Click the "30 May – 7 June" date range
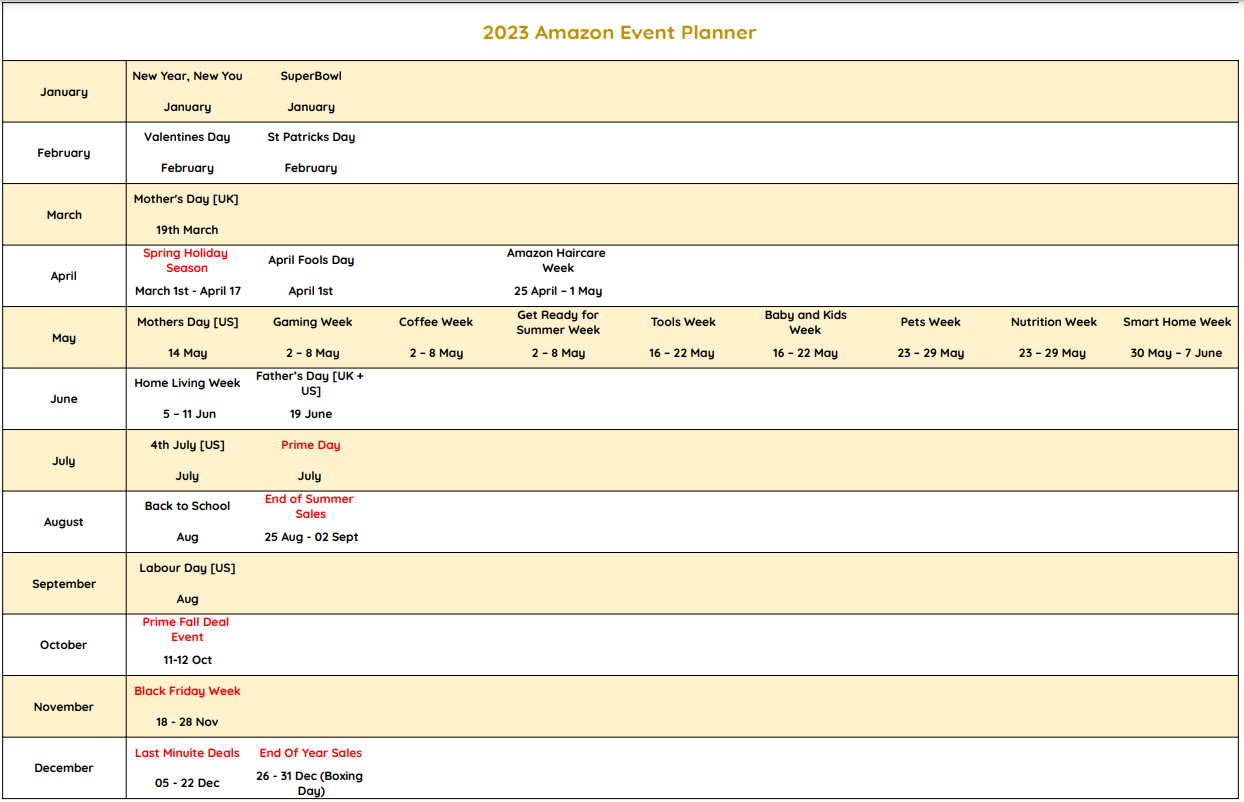This screenshot has height=802, width=1244. (x=1176, y=353)
